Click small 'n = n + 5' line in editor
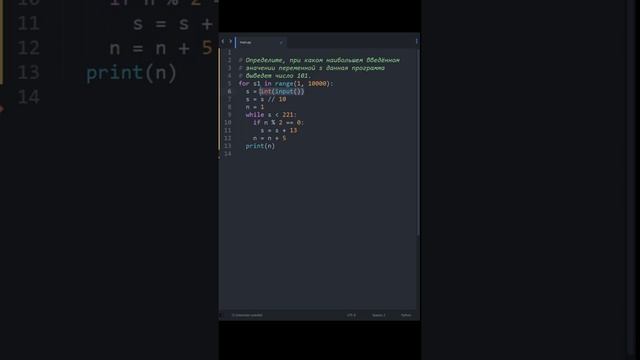 pyautogui.click(x=269, y=138)
